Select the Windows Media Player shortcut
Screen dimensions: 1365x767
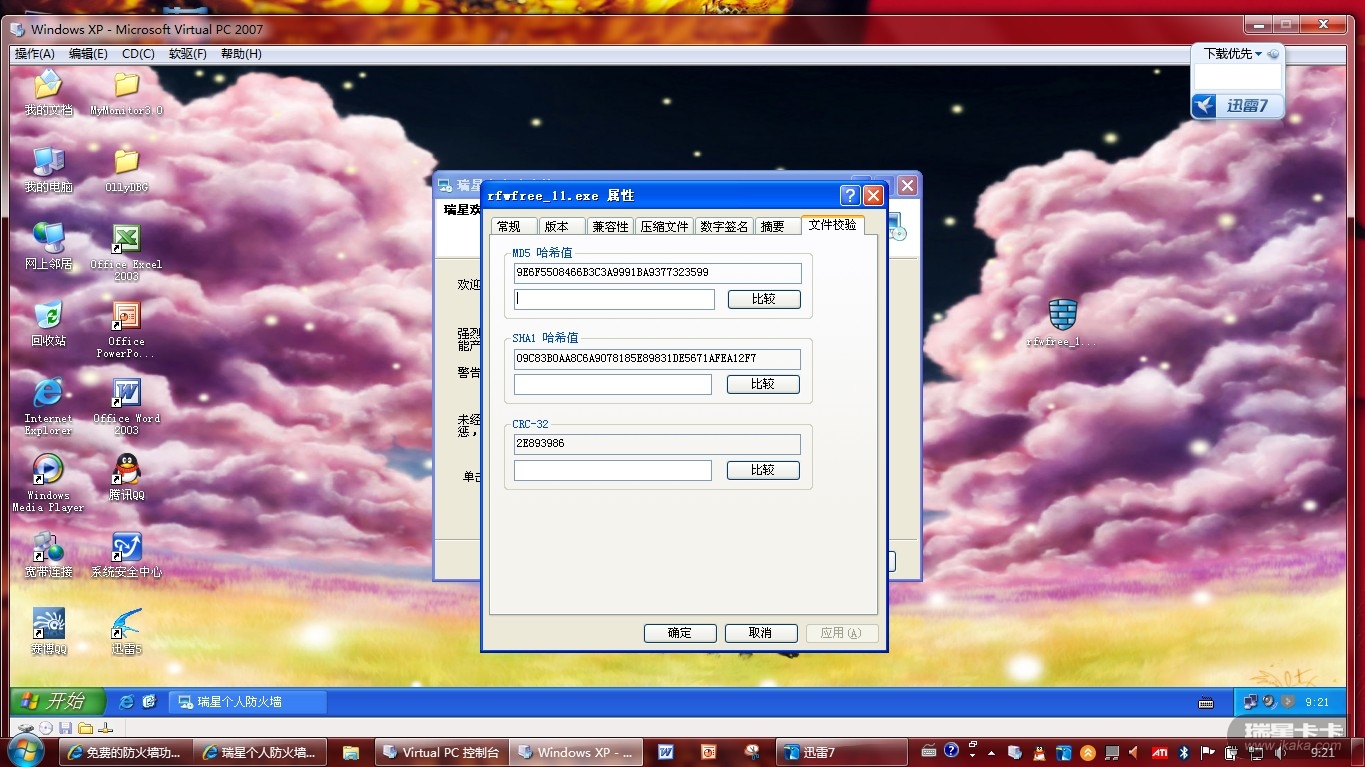[x=48, y=483]
